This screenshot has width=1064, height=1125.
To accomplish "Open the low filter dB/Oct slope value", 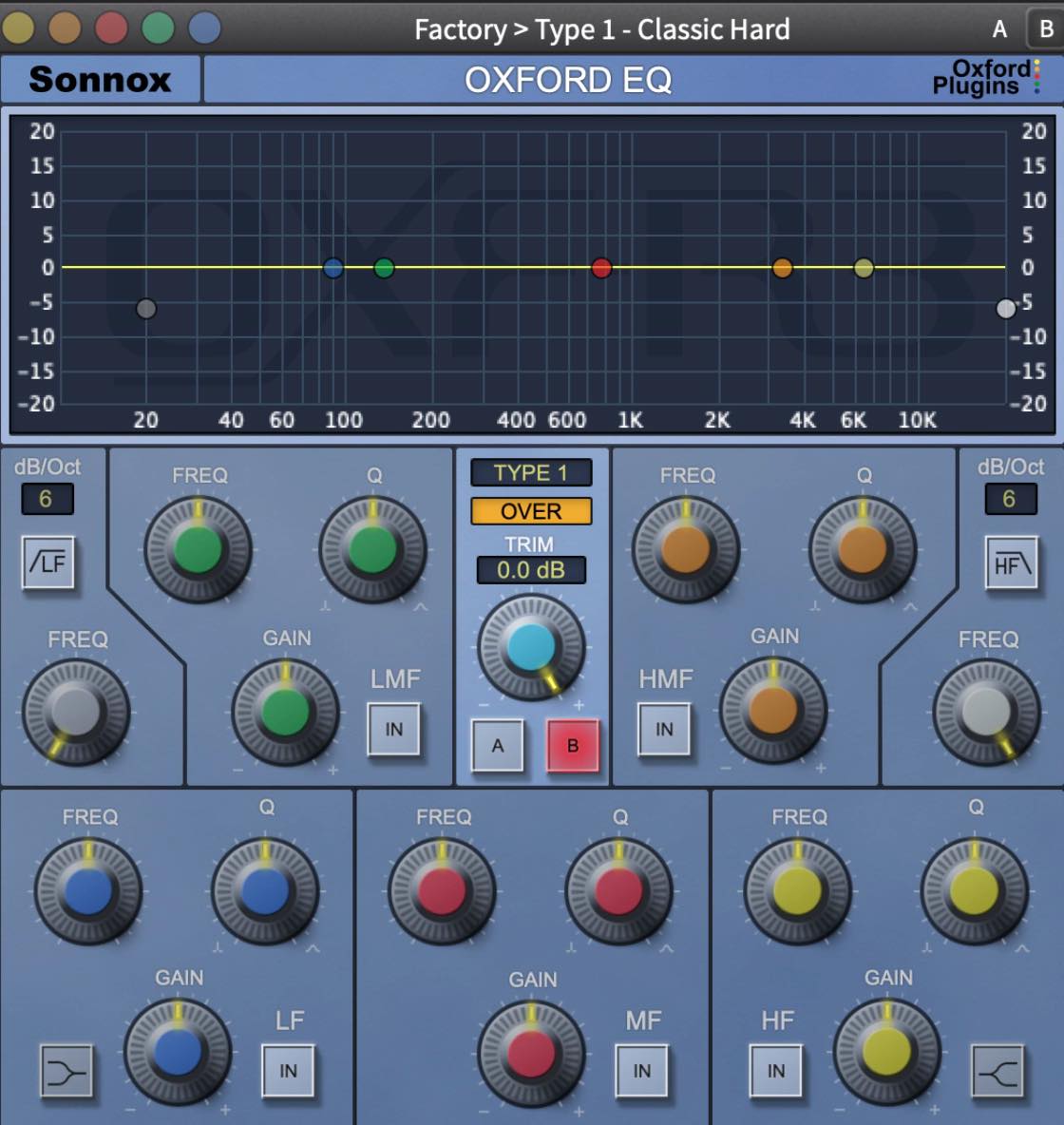I will pos(47,499).
